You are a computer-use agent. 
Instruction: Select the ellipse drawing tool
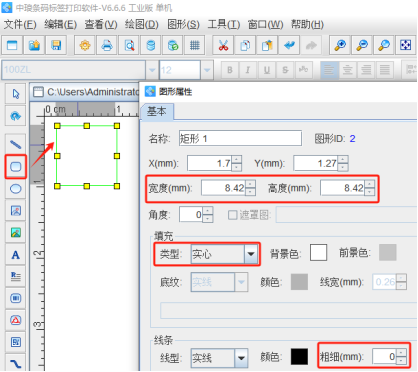16,189
